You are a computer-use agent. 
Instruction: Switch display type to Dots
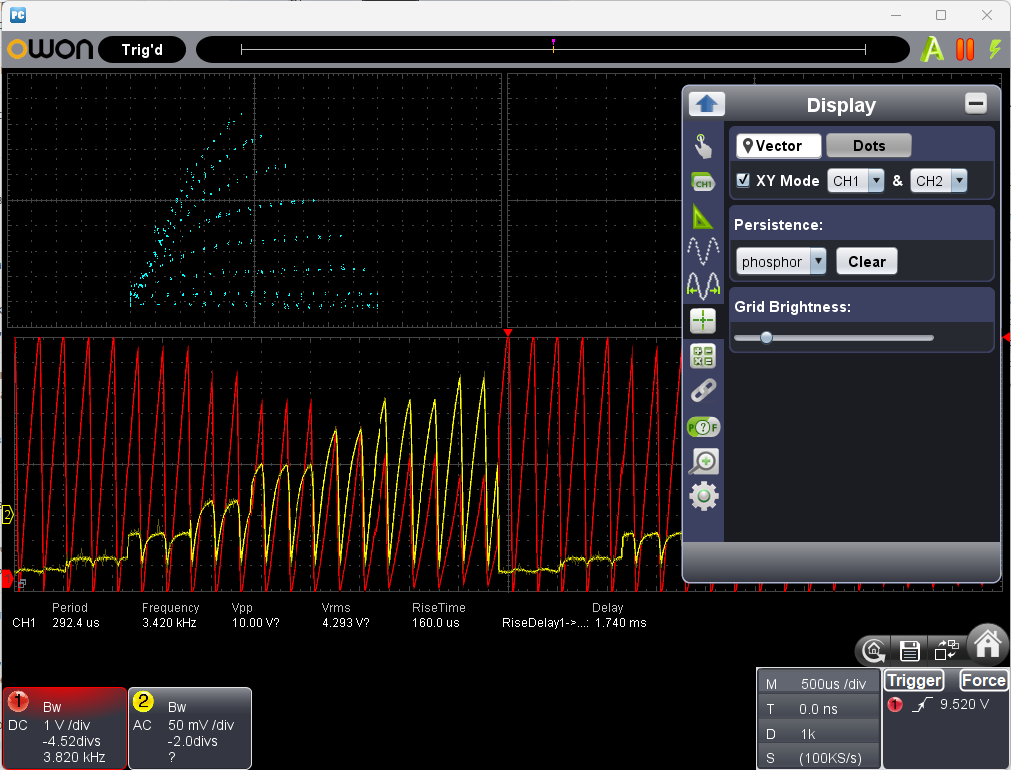pos(868,146)
